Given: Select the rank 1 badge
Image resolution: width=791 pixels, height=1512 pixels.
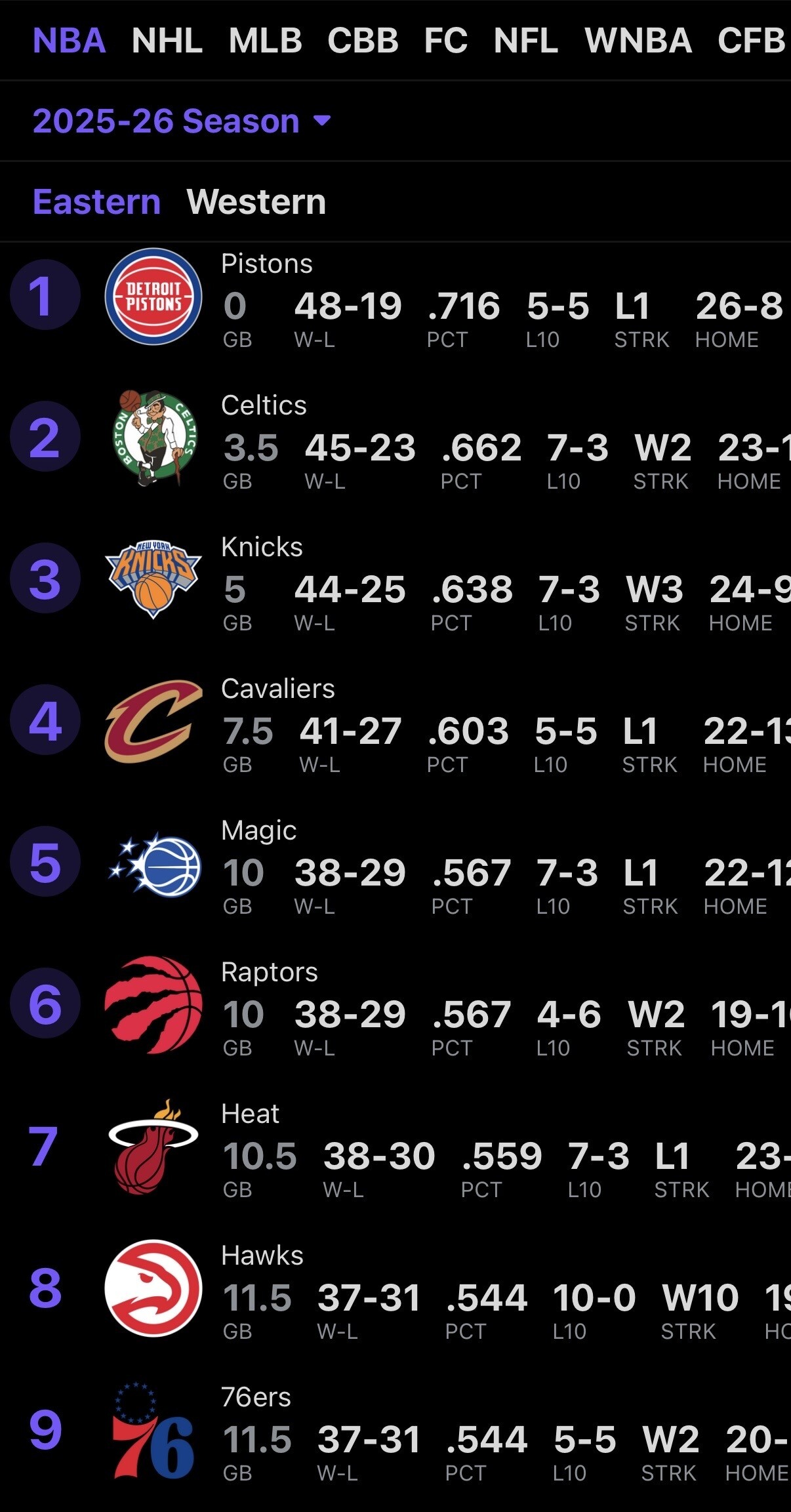Looking at the screenshot, I should 45,295.
